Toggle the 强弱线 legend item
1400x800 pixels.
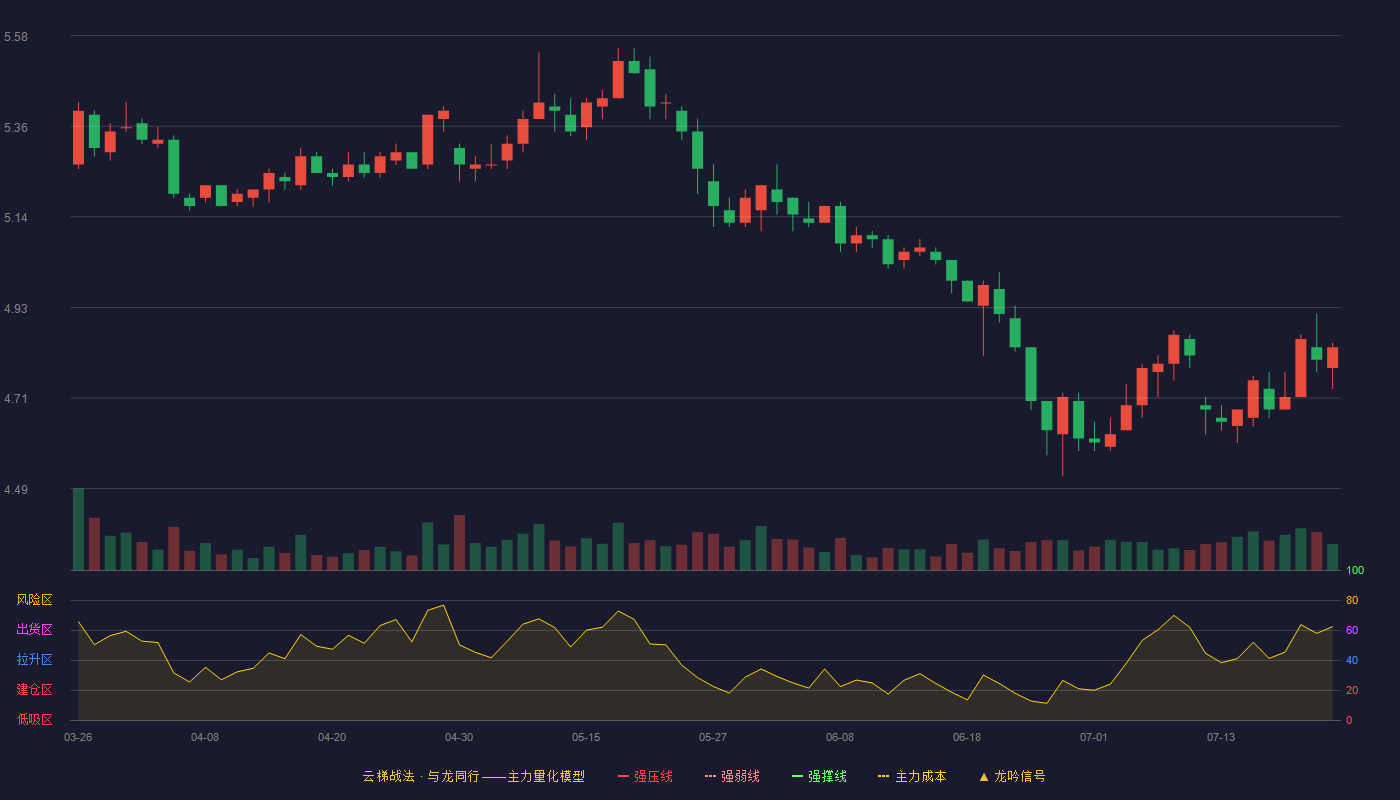[733, 776]
